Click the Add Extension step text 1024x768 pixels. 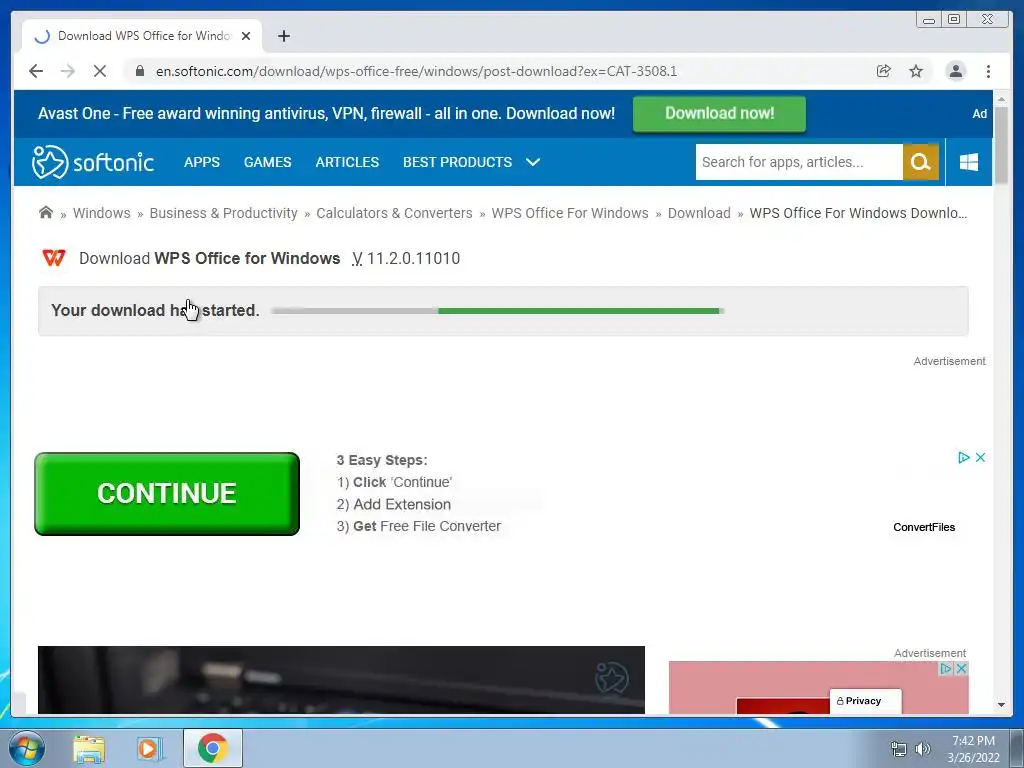[402, 504]
